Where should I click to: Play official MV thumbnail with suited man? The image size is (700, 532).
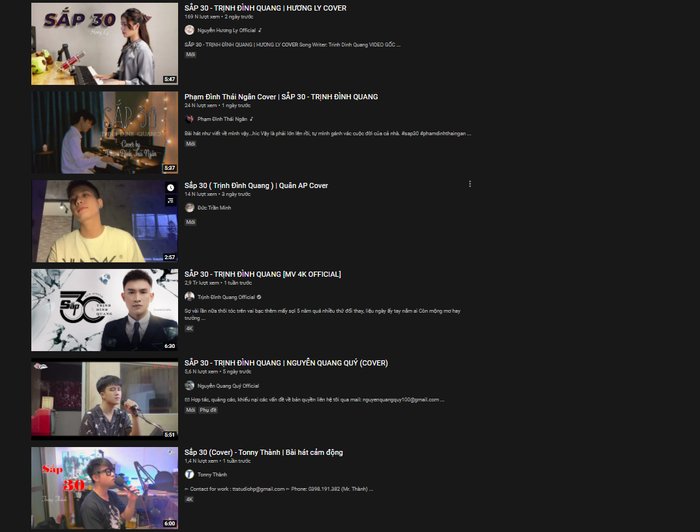click(104, 310)
